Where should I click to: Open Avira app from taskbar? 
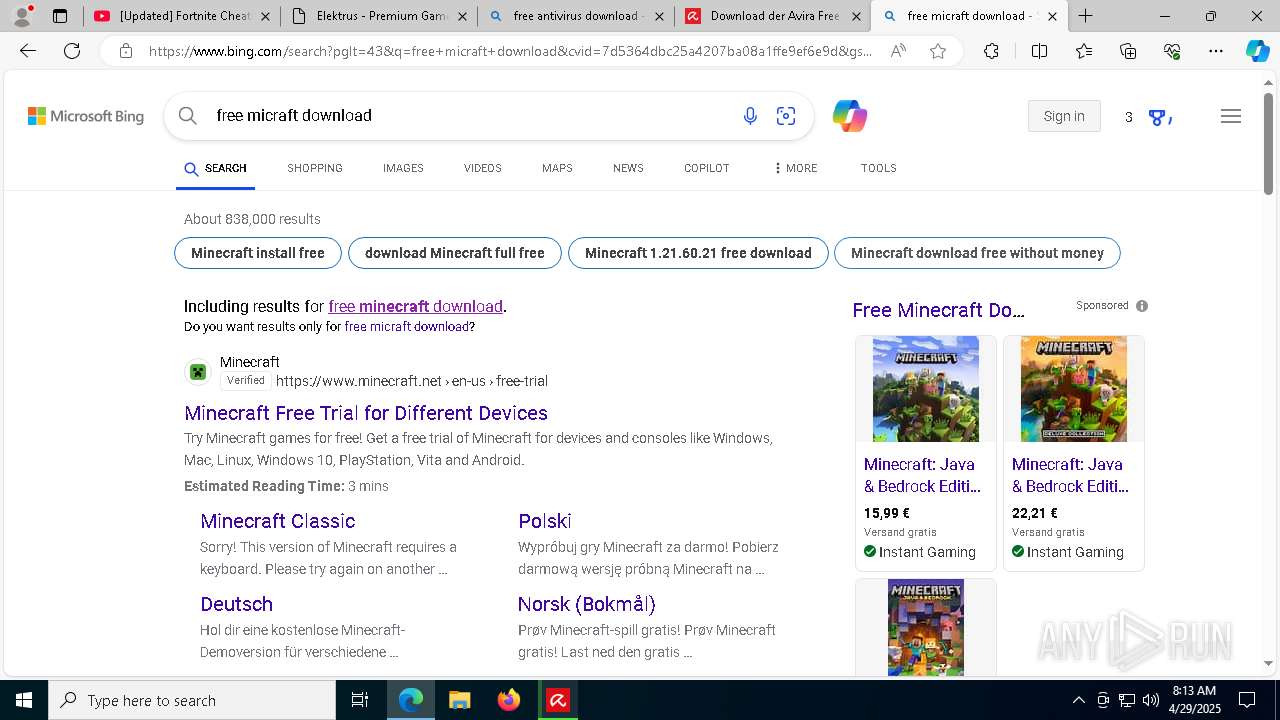coord(558,700)
